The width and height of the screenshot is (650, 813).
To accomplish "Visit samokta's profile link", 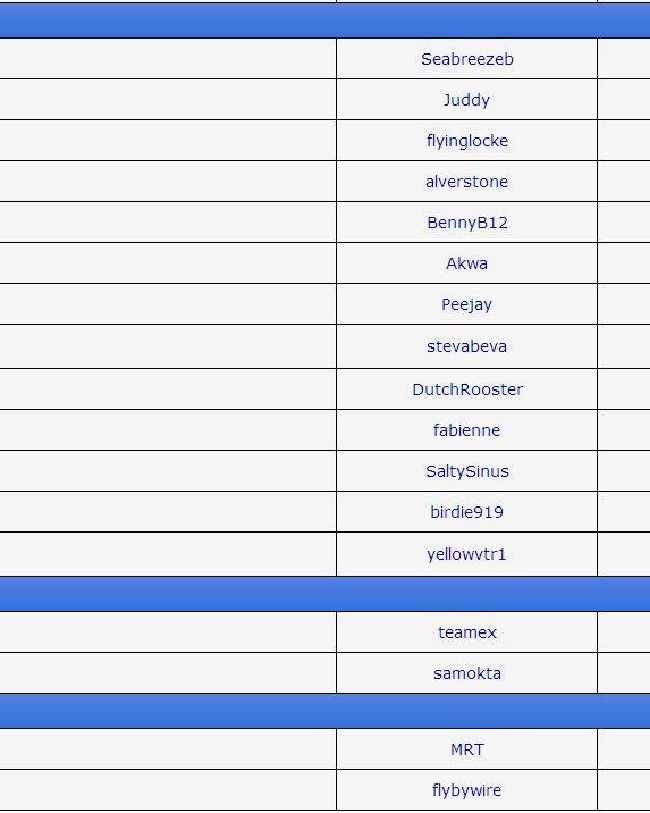I will [467, 674].
